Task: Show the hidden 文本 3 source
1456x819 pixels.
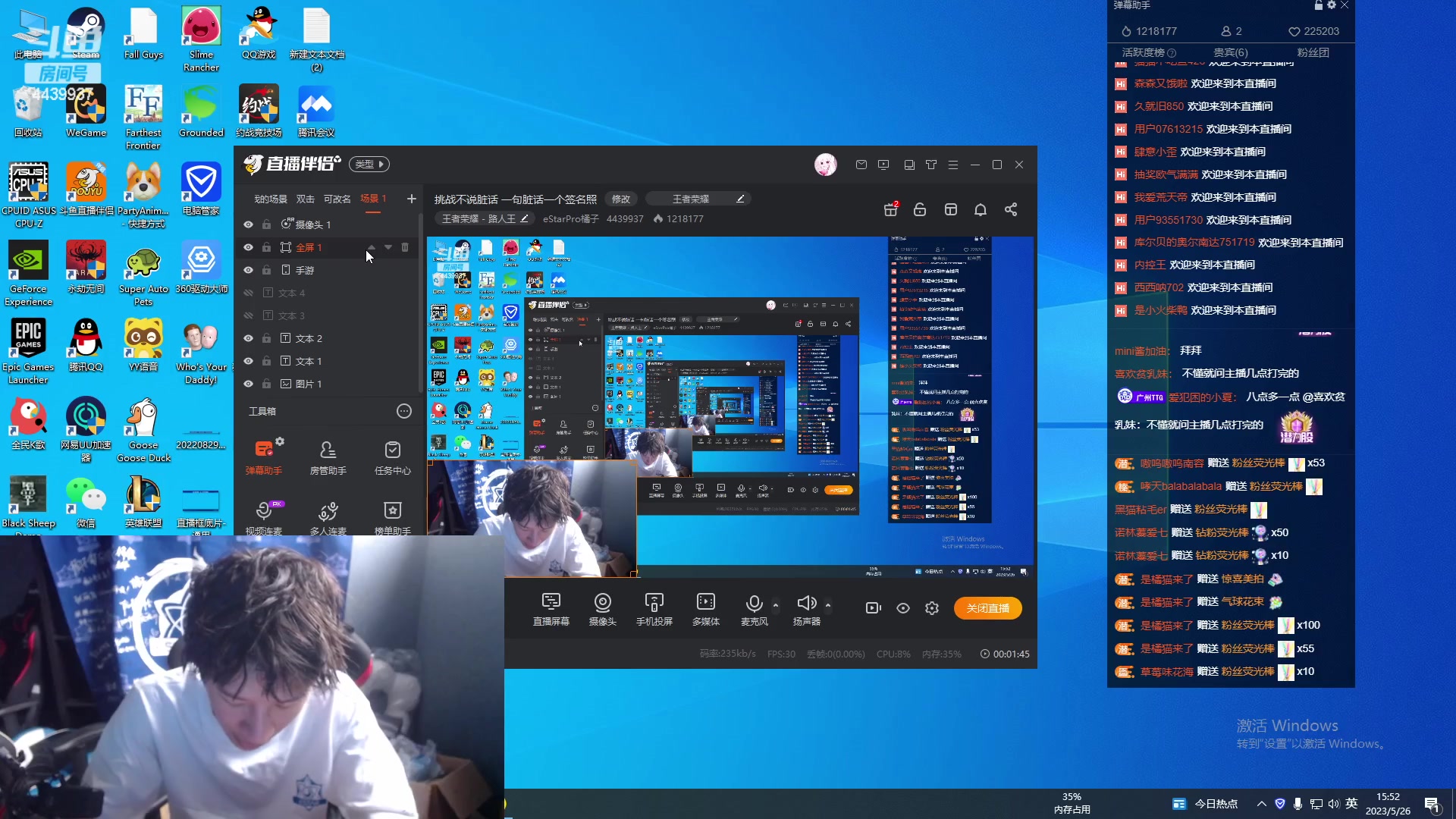Action: (248, 315)
